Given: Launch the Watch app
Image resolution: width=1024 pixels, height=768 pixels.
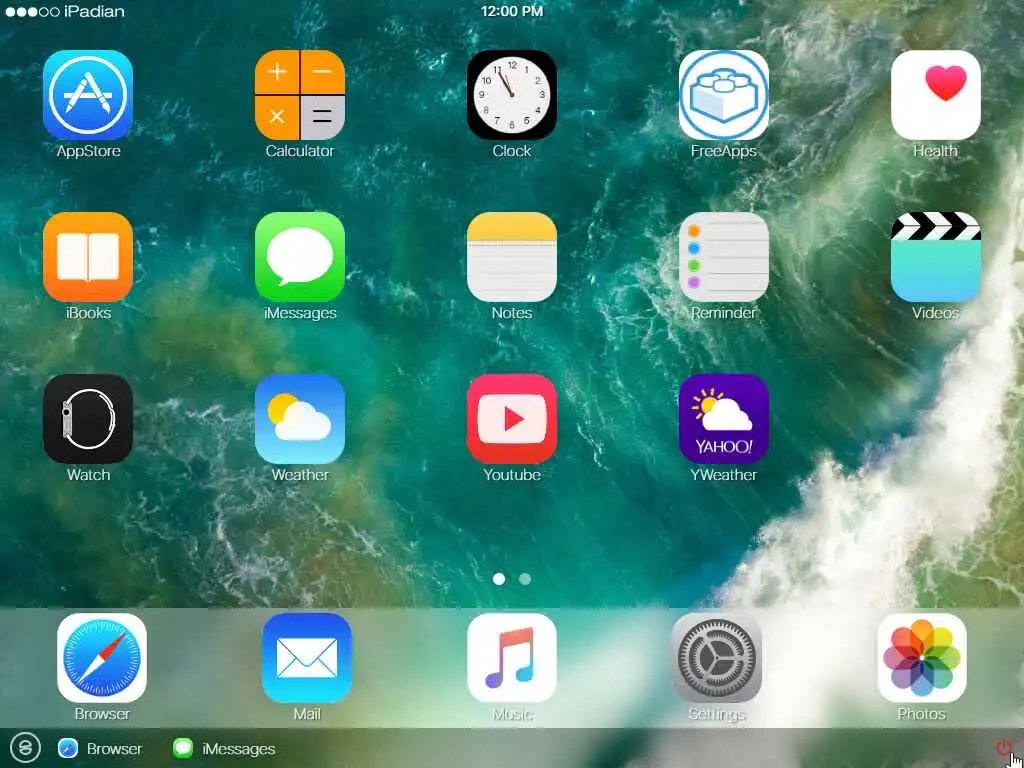Looking at the screenshot, I should click(88, 419).
